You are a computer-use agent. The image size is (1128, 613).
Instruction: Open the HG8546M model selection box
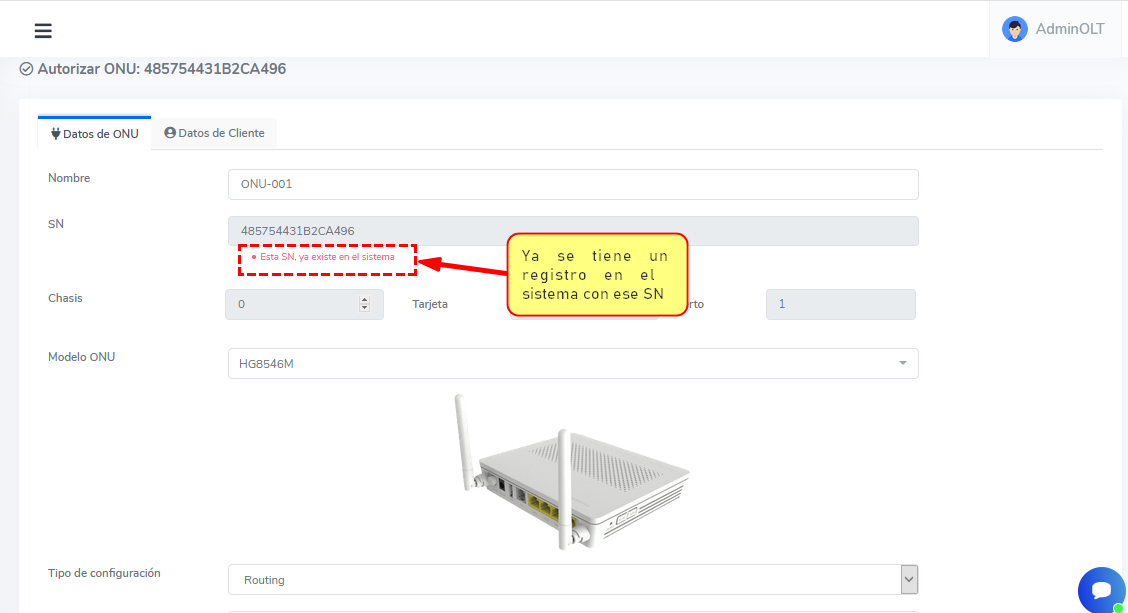[x=560, y=363]
